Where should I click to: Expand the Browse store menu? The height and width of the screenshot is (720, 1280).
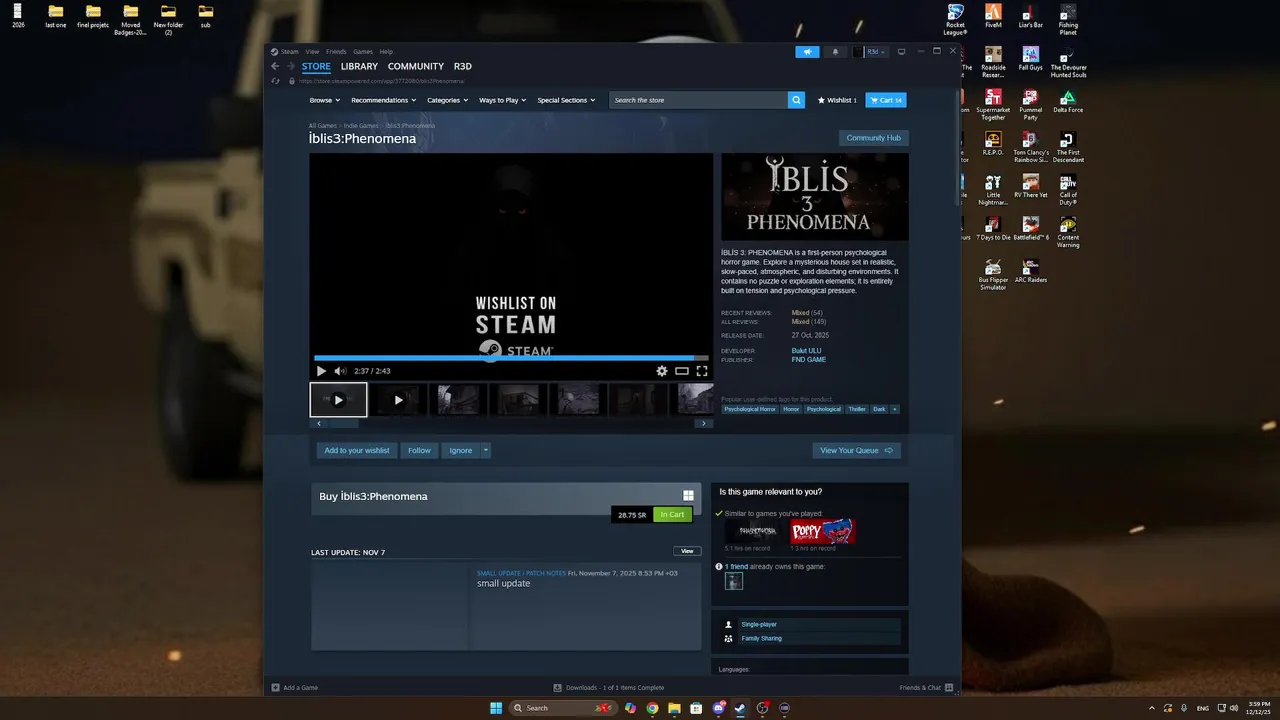(324, 100)
